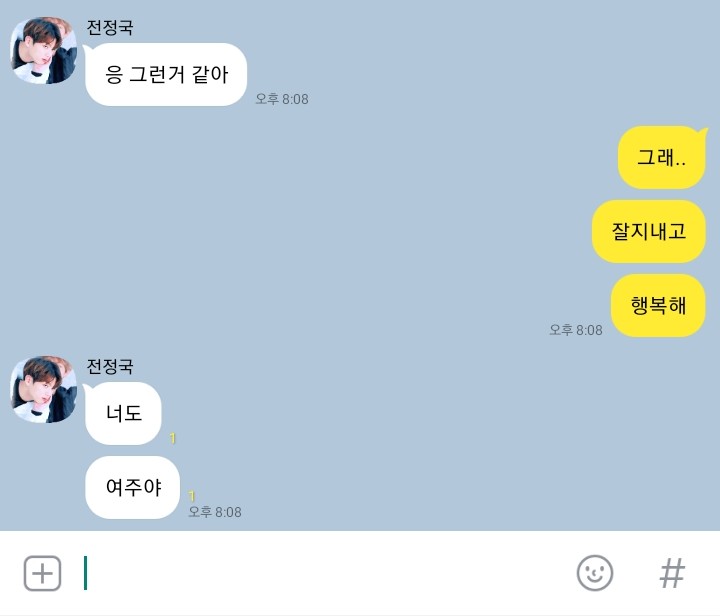Click the timestamp under the '여주야' bubble
720x616 pixels.
[215, 512]
